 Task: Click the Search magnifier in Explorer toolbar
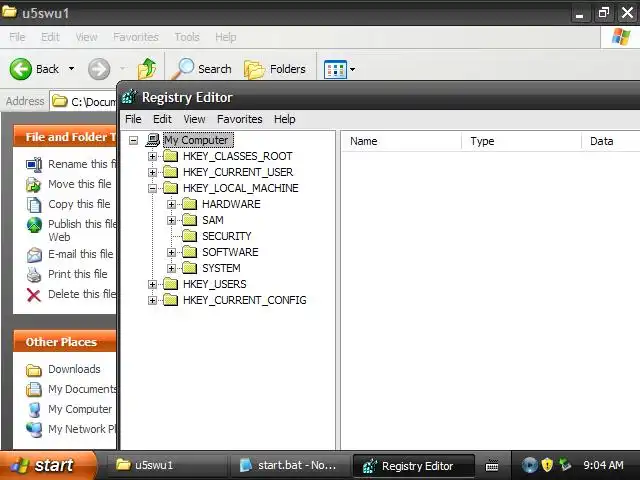pos(183,68)
